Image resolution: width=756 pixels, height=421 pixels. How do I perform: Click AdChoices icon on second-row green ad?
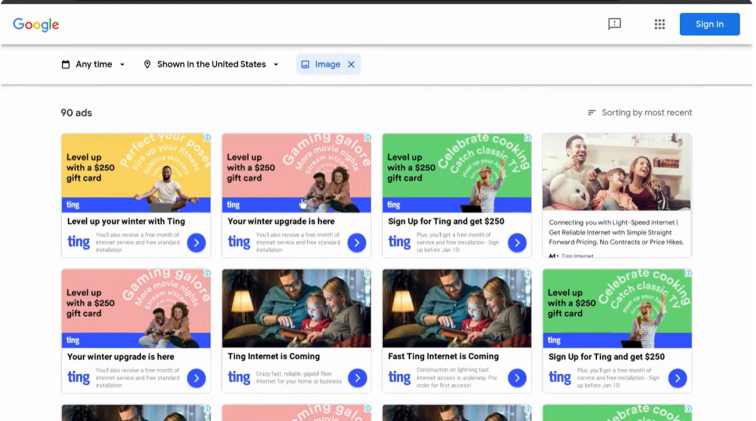click(x=688, y=273)
